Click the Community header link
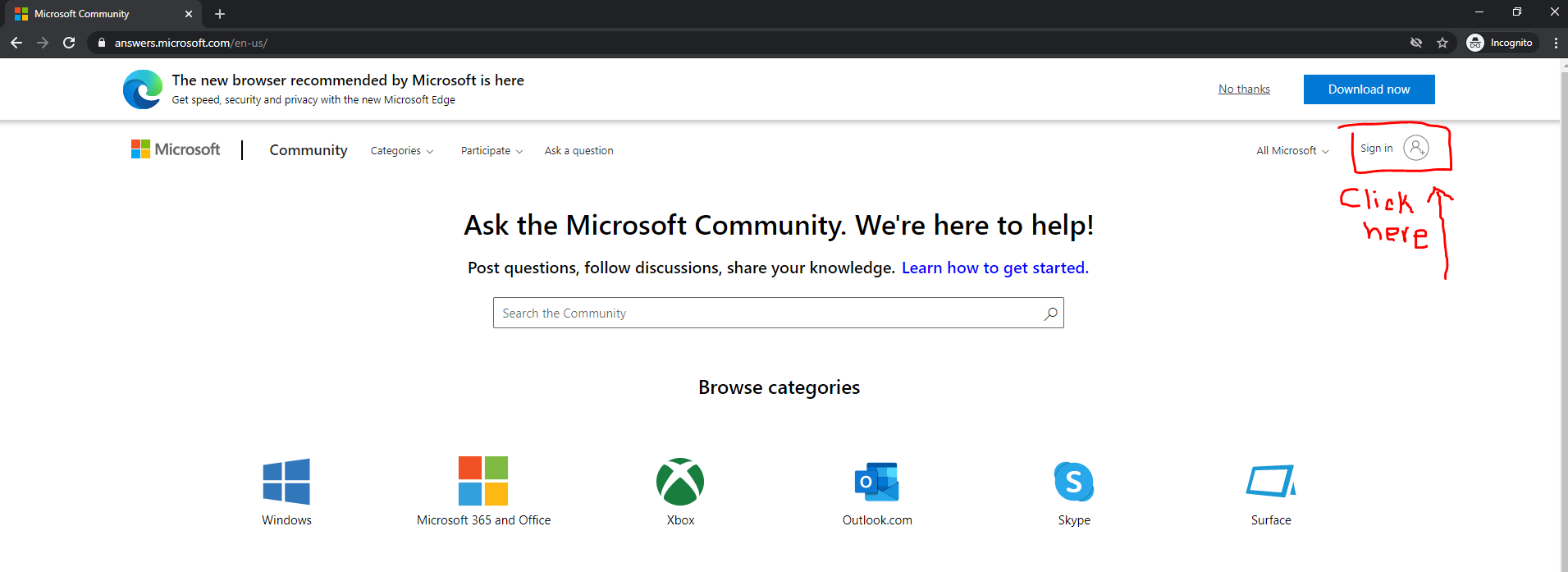1568x572 pixels. [309, 150]
